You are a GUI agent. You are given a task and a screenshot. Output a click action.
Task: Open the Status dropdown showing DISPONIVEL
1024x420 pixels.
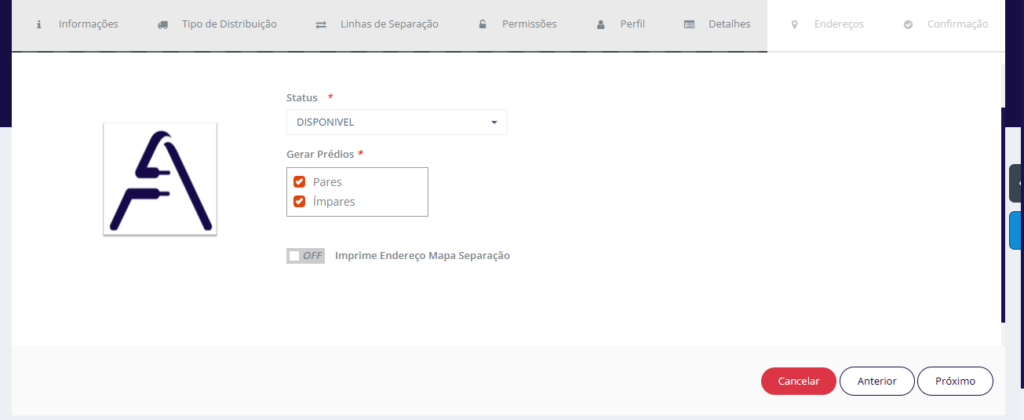coord(396,122)
